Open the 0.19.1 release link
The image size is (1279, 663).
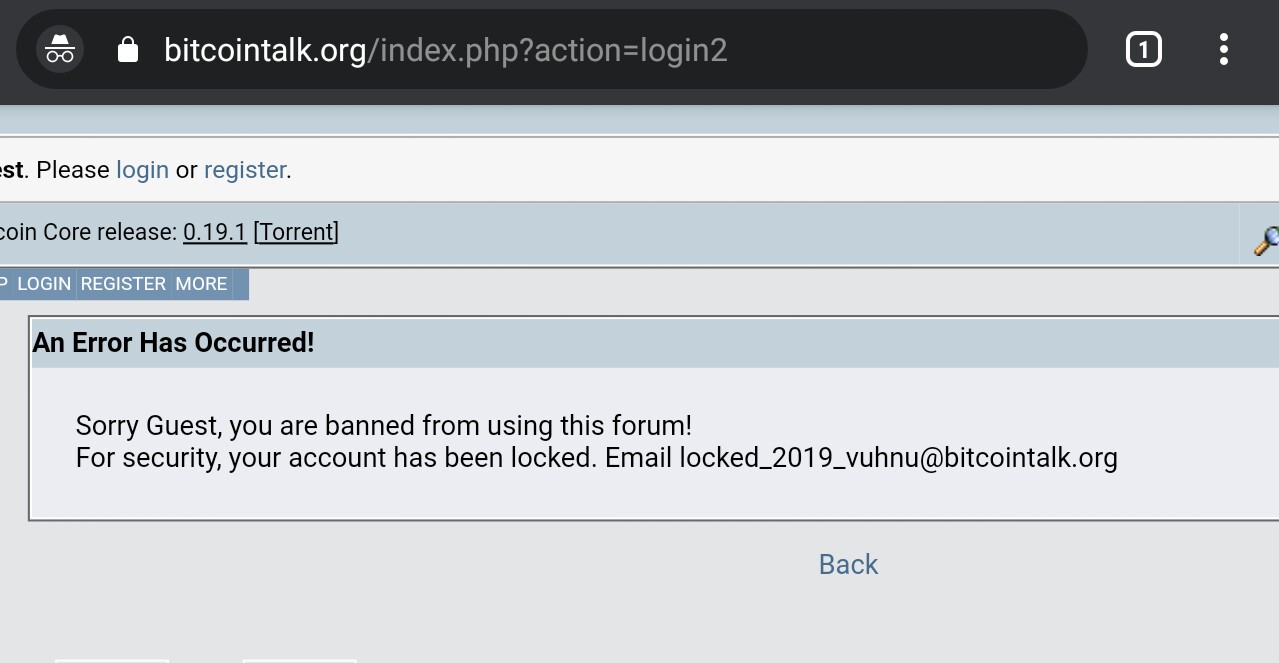[215, 232]
